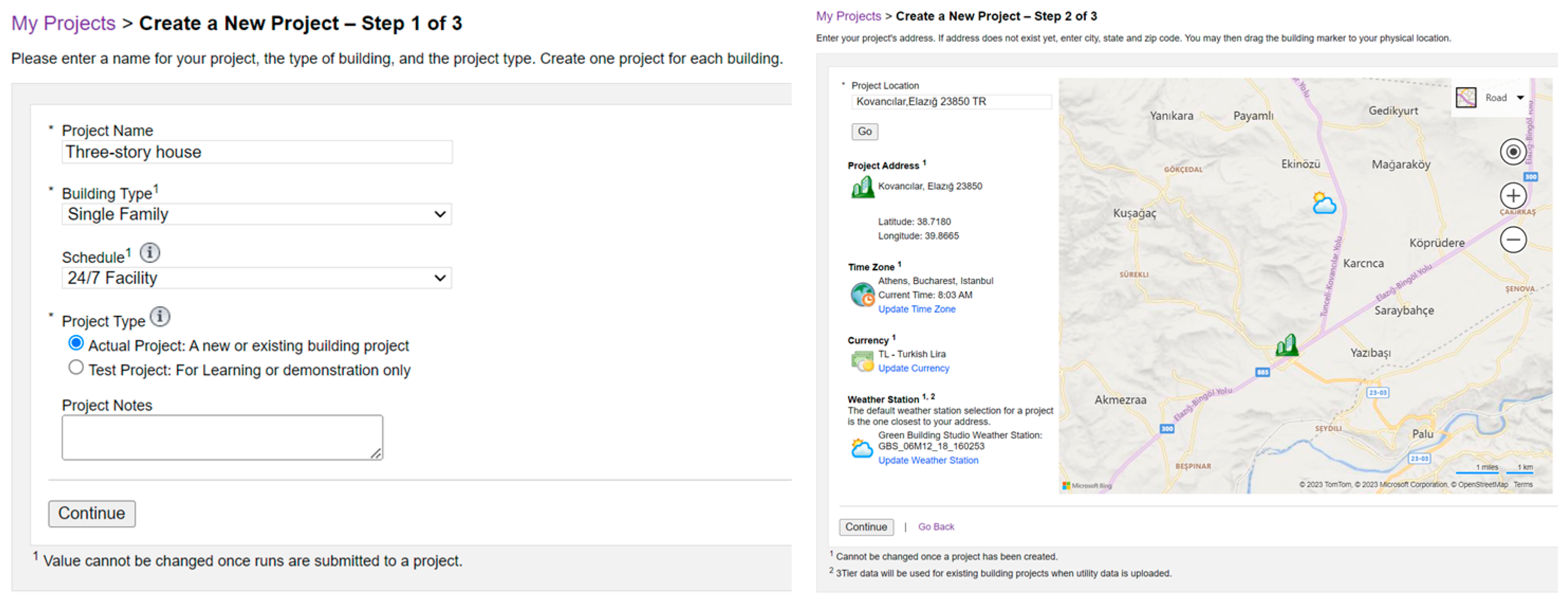Click the weather station cloud marker on map

[1323, 204]
